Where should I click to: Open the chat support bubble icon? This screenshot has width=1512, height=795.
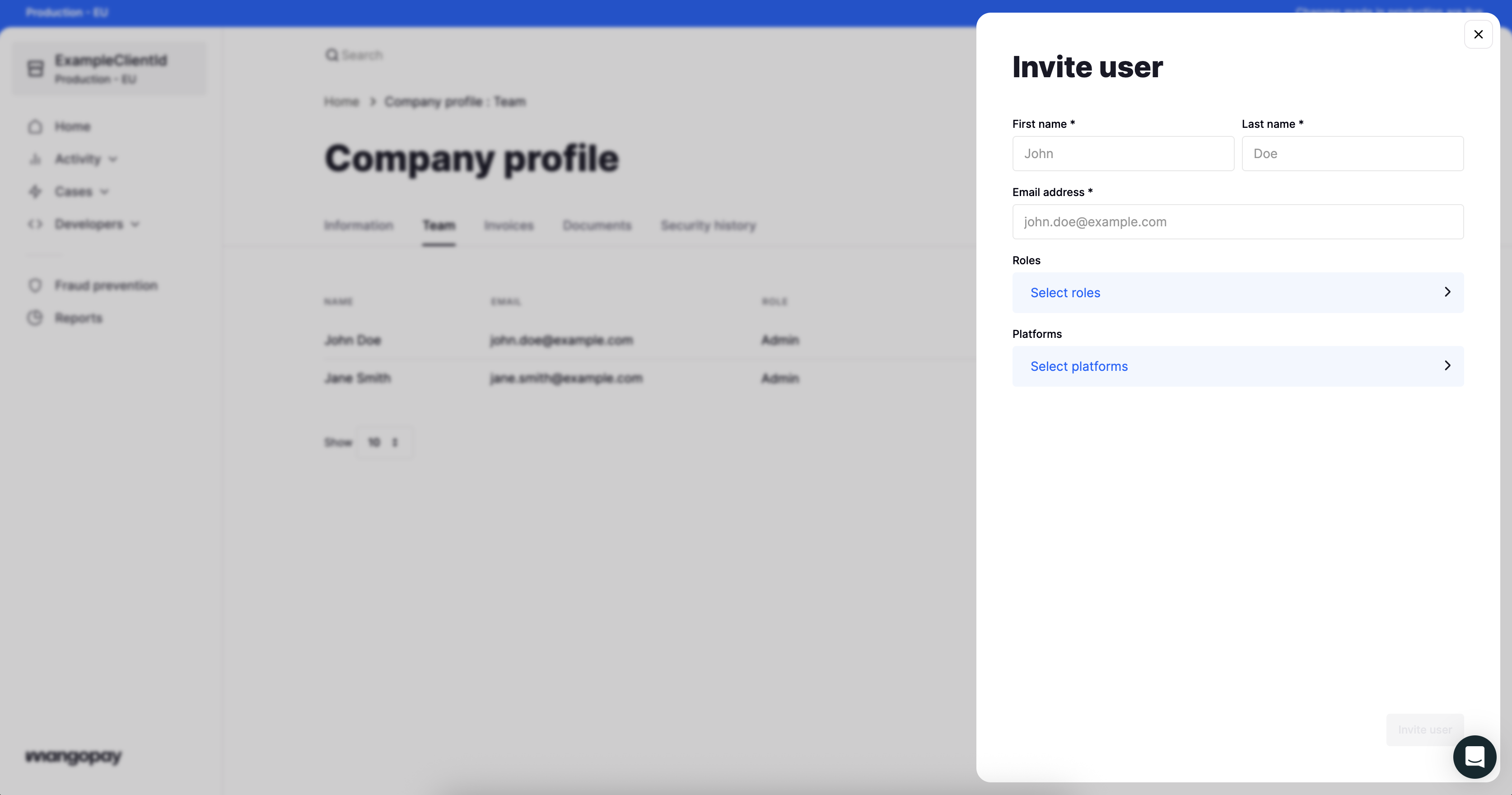pyautogui.click(x=1475, y=757)
